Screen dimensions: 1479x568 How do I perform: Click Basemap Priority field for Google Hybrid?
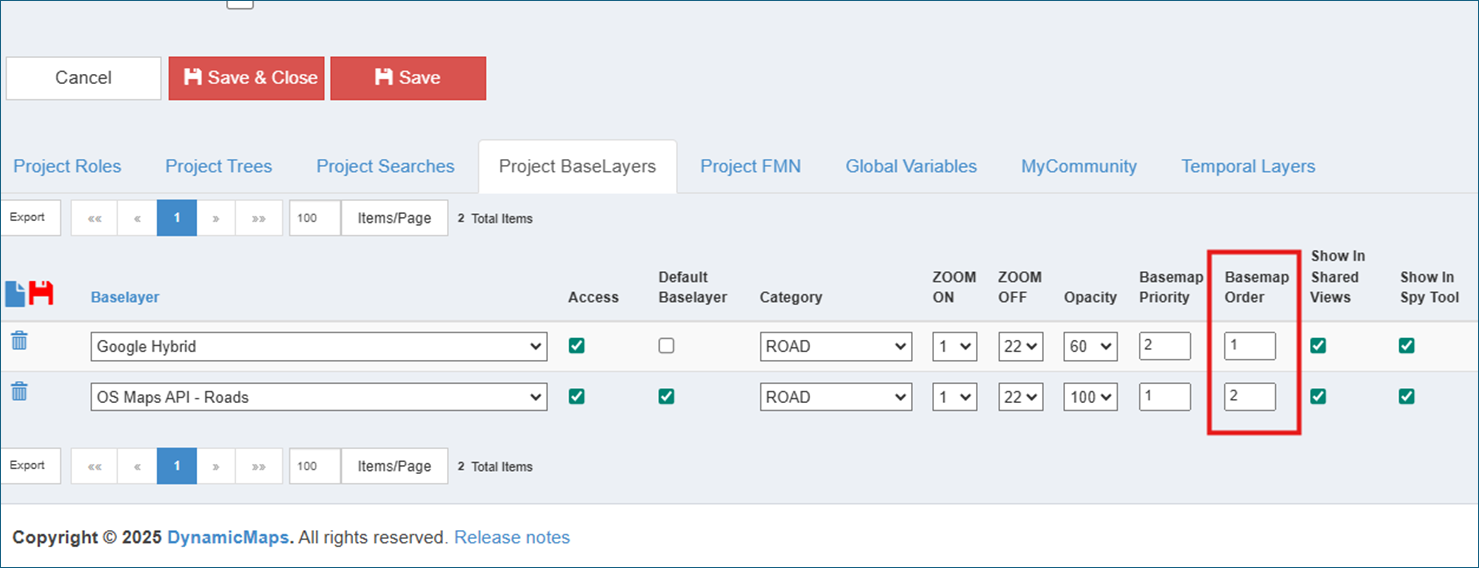1165,346
